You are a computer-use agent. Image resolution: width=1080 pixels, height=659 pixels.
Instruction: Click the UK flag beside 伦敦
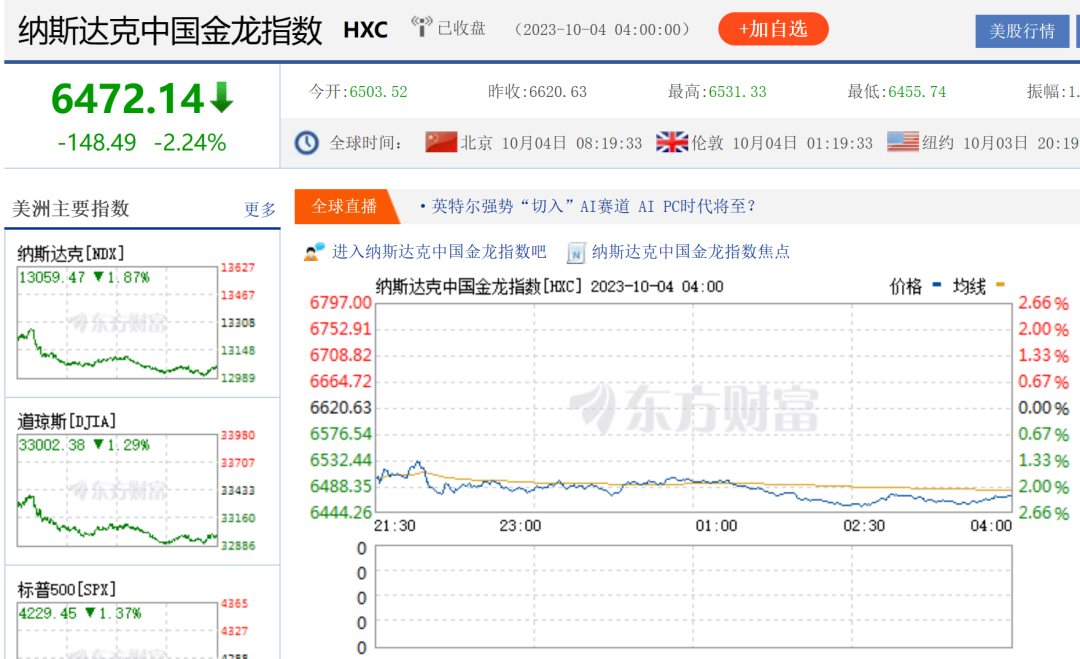pos(672,142)
